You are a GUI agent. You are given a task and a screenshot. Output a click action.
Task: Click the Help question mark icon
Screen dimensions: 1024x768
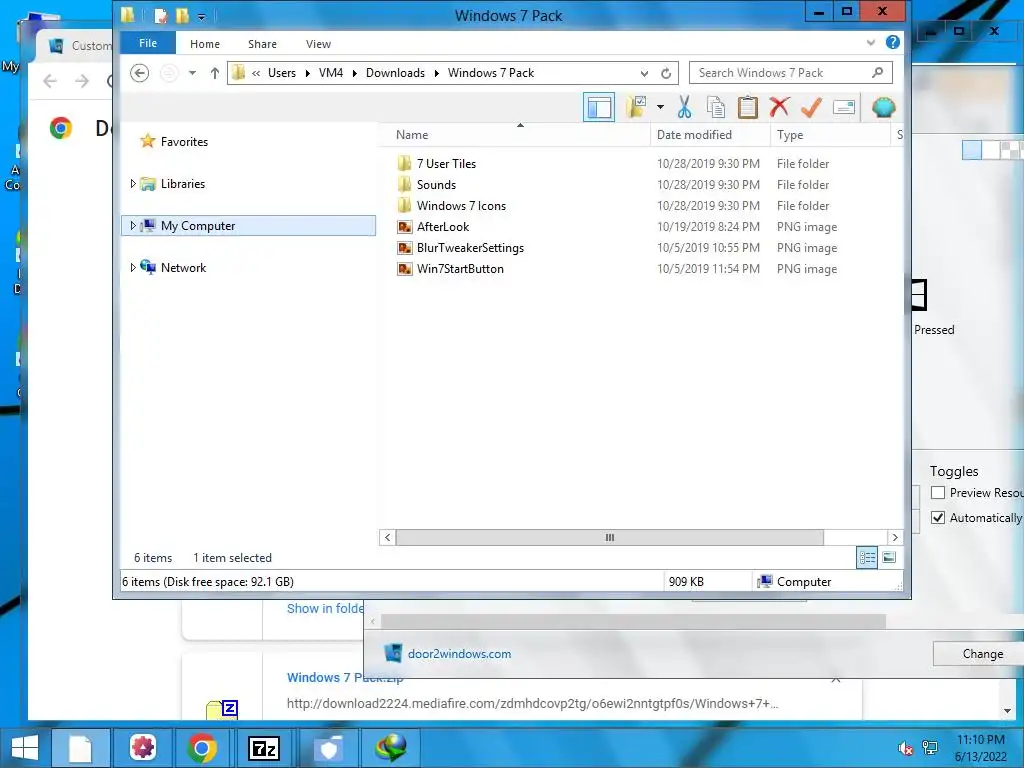click(893, 42)
